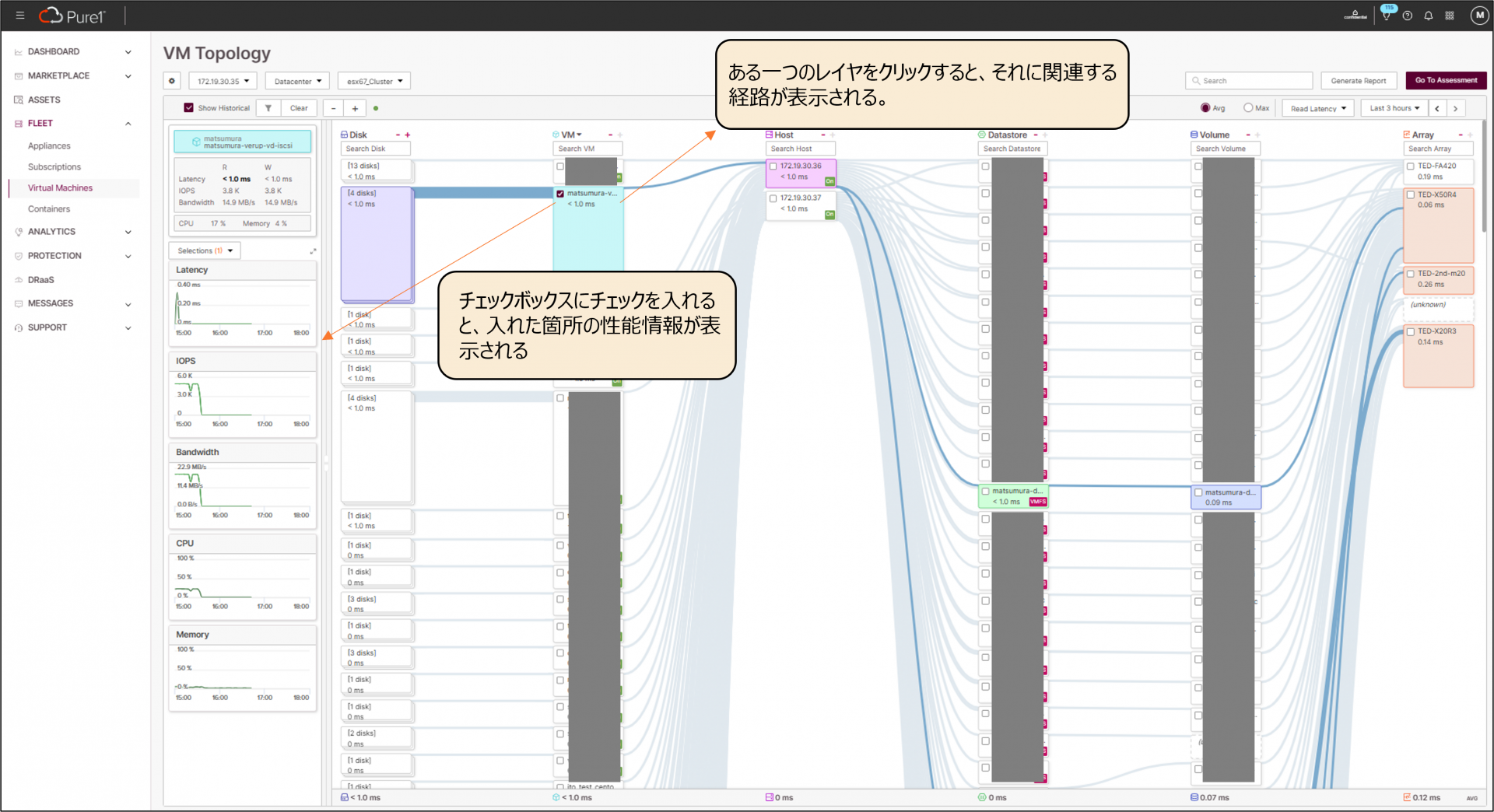1494x812 pixels.
Task: Select the Max radio button
Action: pos(1248,108)
